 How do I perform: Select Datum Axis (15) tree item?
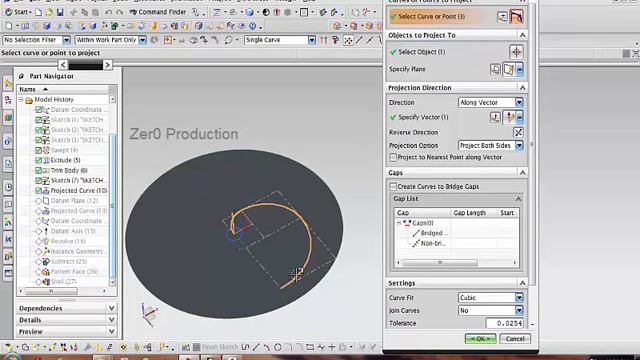(73, 231)
